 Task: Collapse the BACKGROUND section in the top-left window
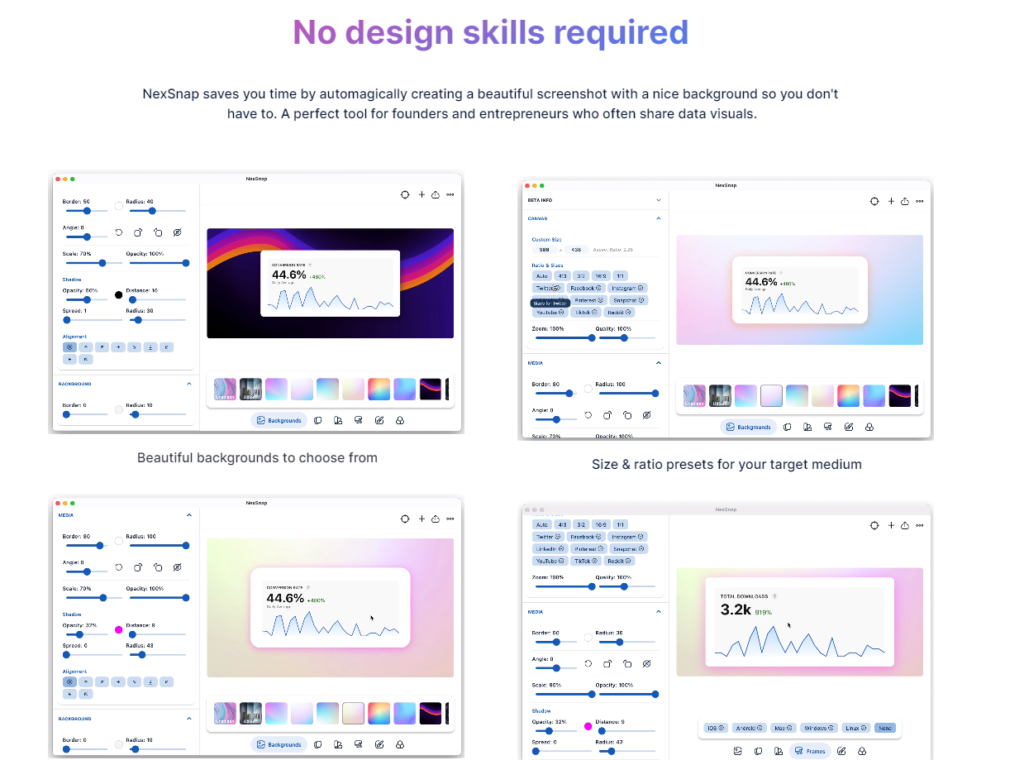(x=188, y=383)
